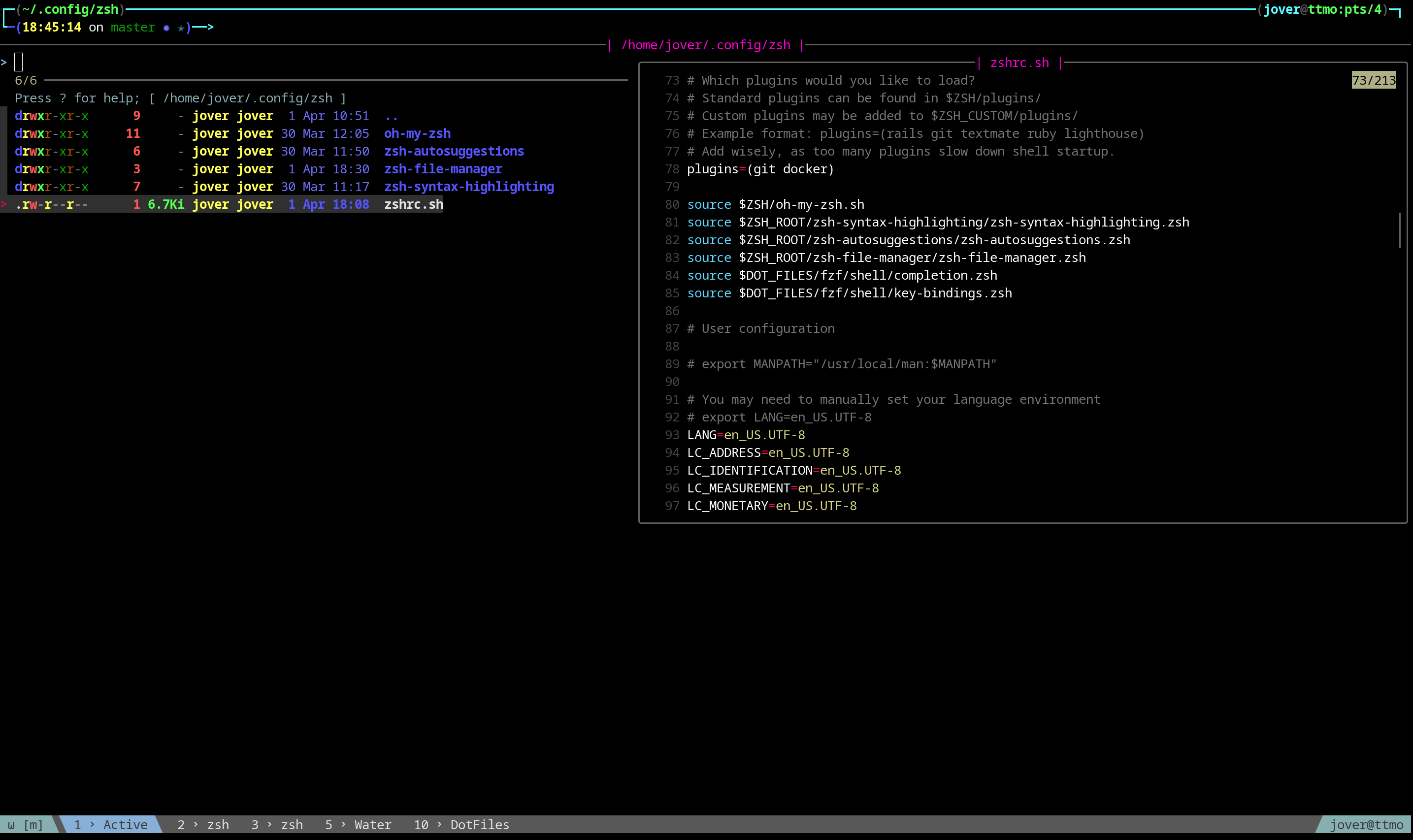Click the master git branch indicator
Screen dimensions: 1413x840
click(x=132, y=27)
